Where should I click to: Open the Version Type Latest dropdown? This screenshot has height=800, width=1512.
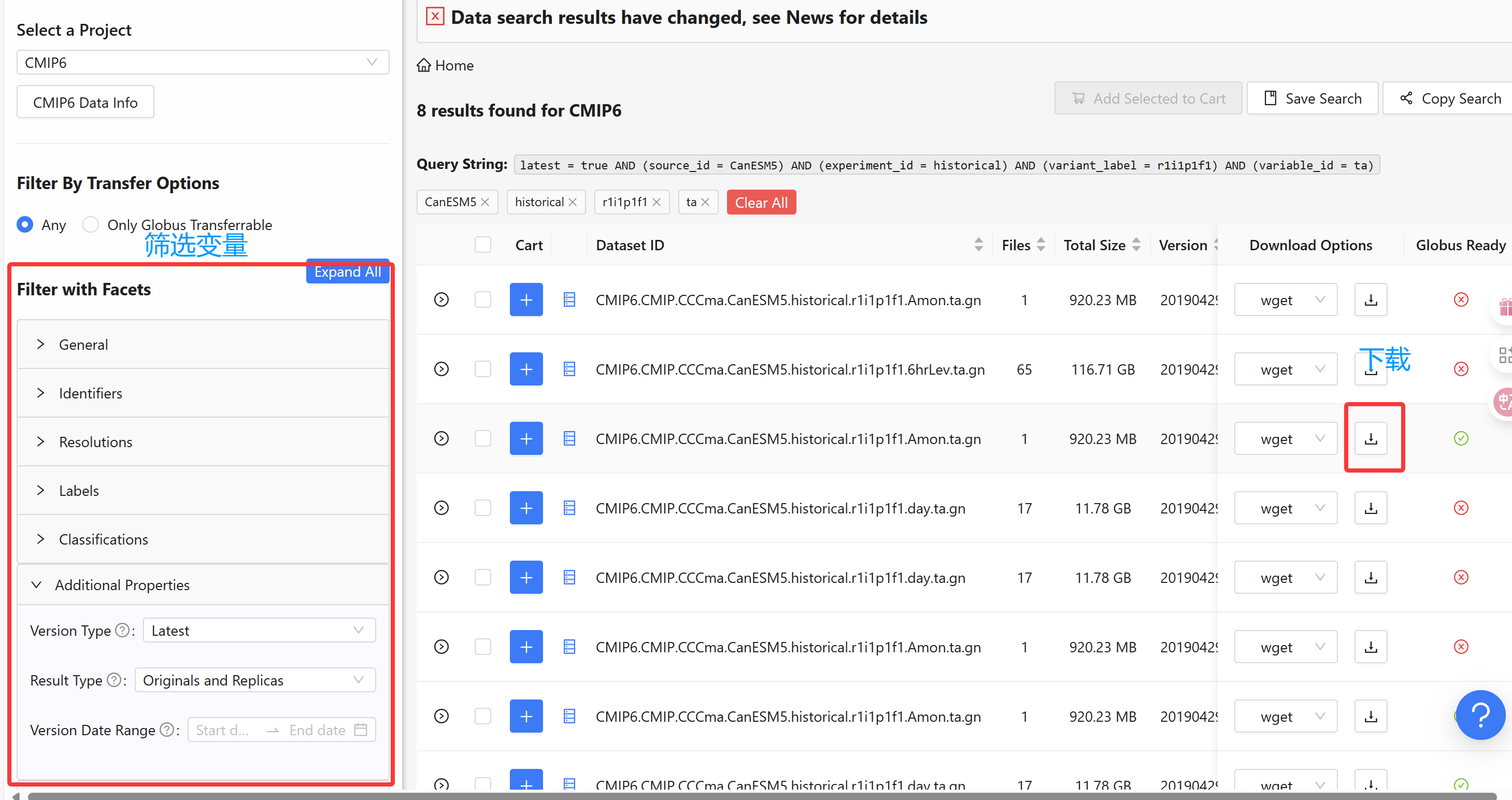tap(259, 631)
